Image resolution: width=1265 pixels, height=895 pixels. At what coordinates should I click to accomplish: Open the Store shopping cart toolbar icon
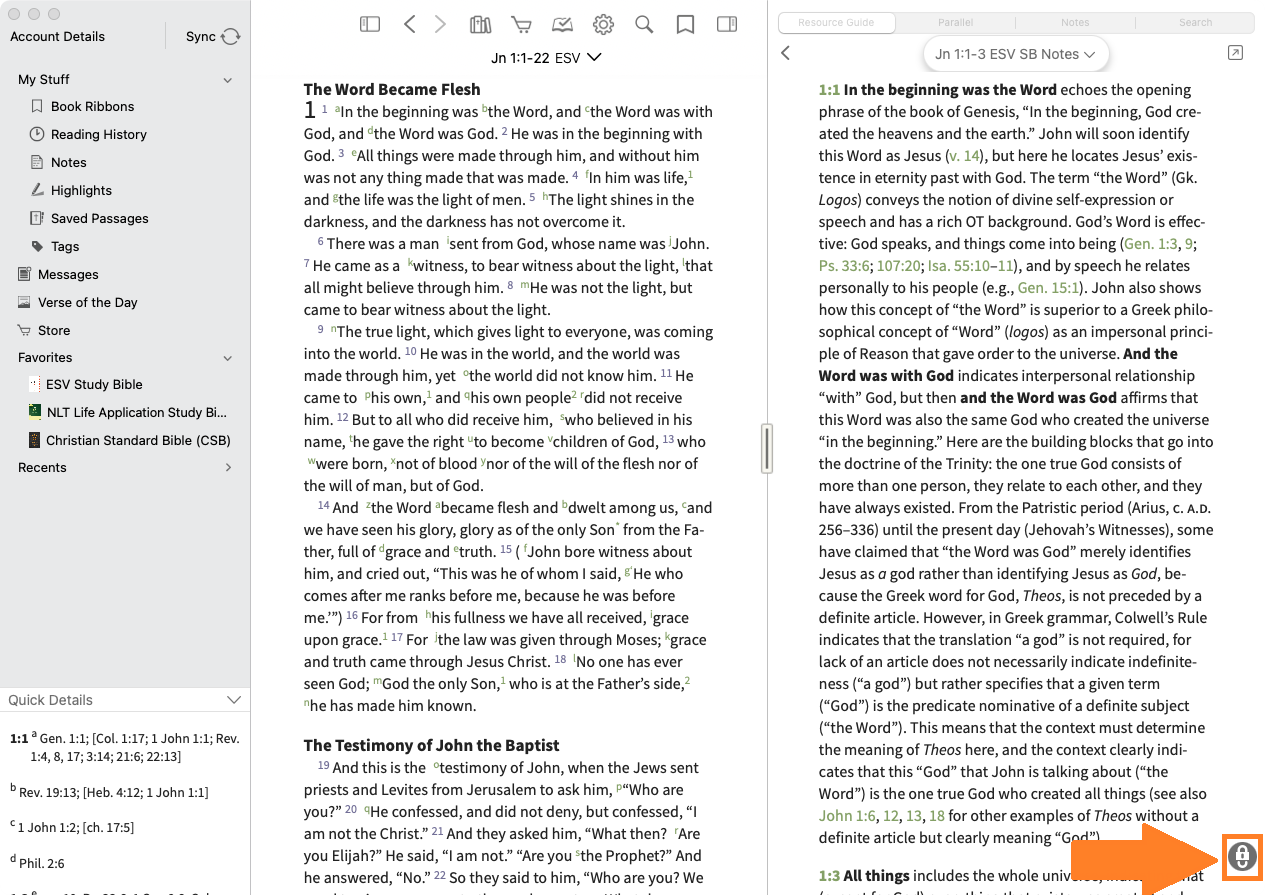(521, 25)
